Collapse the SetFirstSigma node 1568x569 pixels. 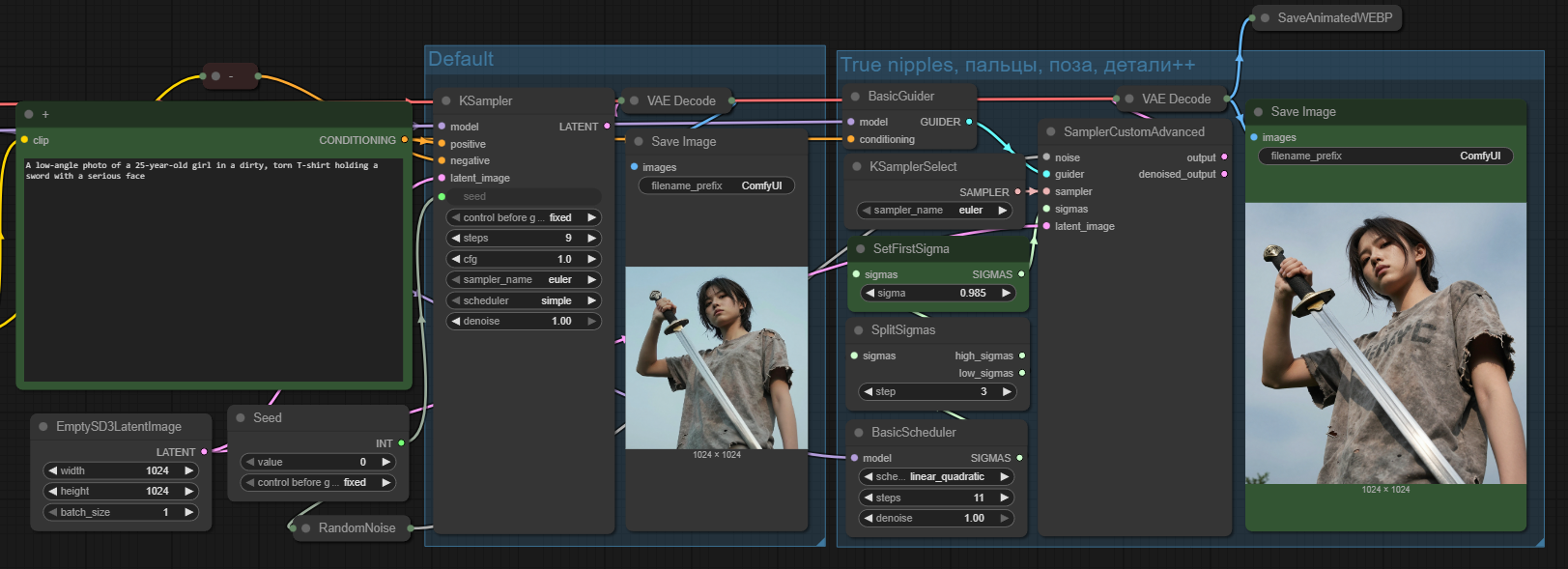click(x=860, y=249)
